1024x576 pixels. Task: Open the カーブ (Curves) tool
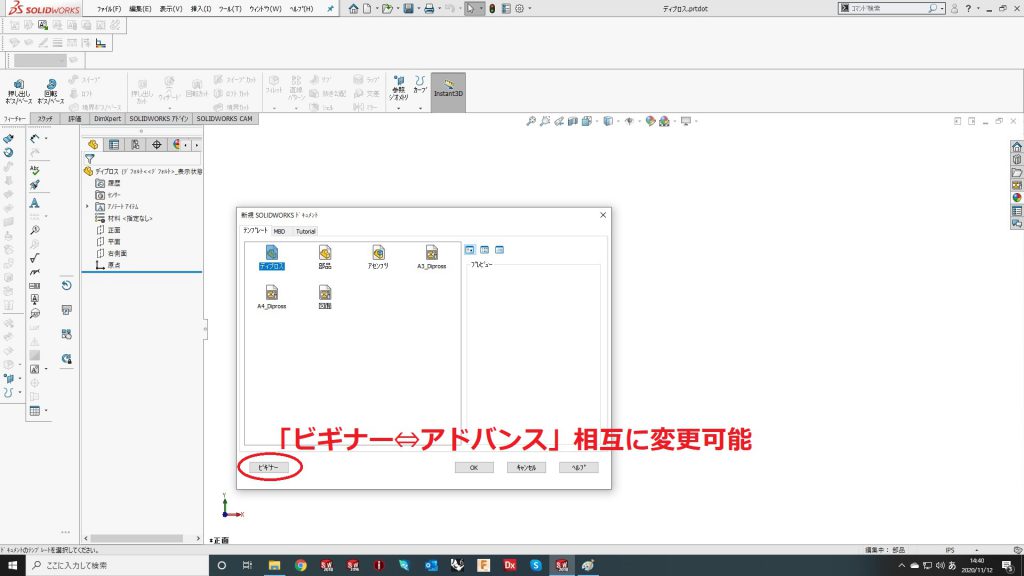(420, 86)
